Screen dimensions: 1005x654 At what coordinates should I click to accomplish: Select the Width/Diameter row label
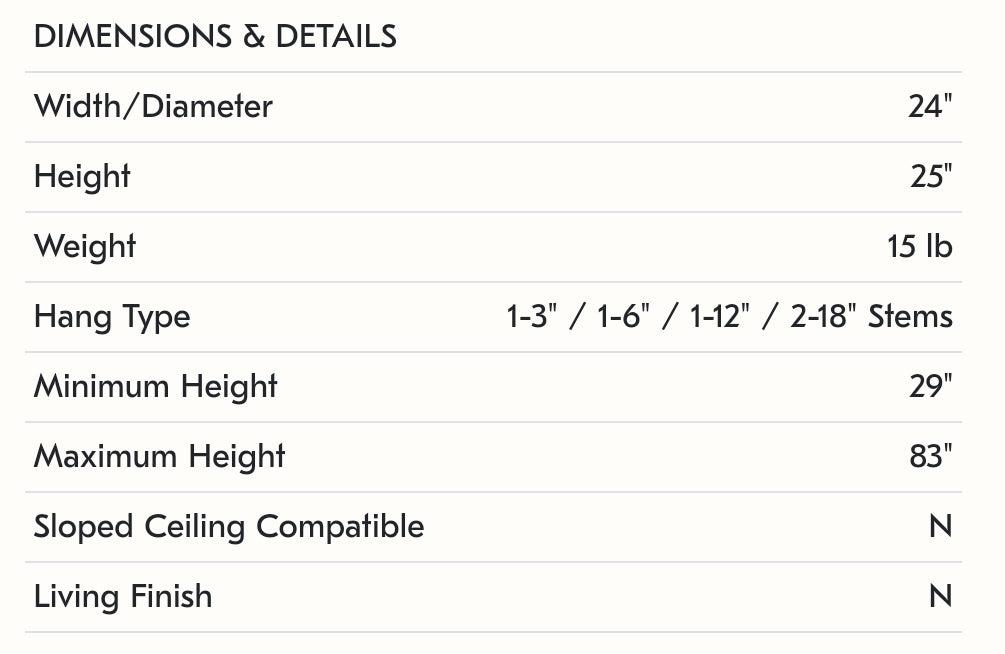[x=153, y=106]
